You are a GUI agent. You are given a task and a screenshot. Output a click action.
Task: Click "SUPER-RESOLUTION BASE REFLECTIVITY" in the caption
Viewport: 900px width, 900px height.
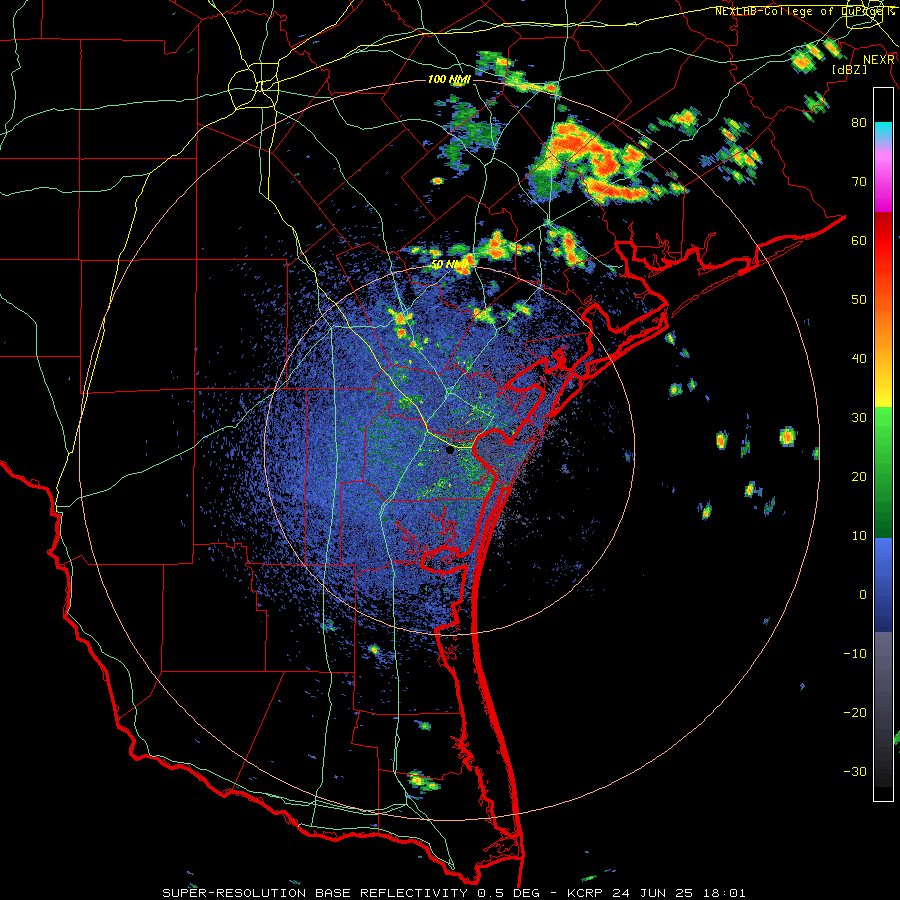click(315, 893)
